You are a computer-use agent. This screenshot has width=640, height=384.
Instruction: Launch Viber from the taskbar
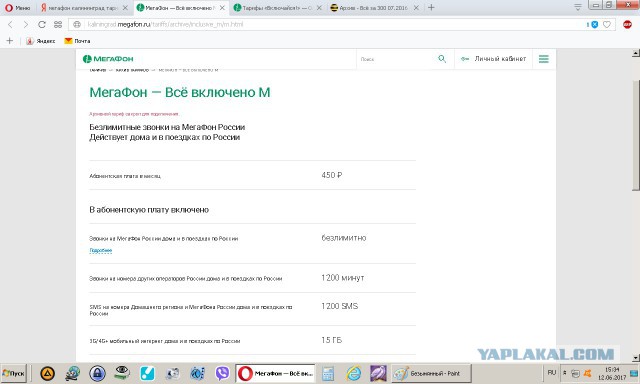pyautogui.click(x=222, y=373)
